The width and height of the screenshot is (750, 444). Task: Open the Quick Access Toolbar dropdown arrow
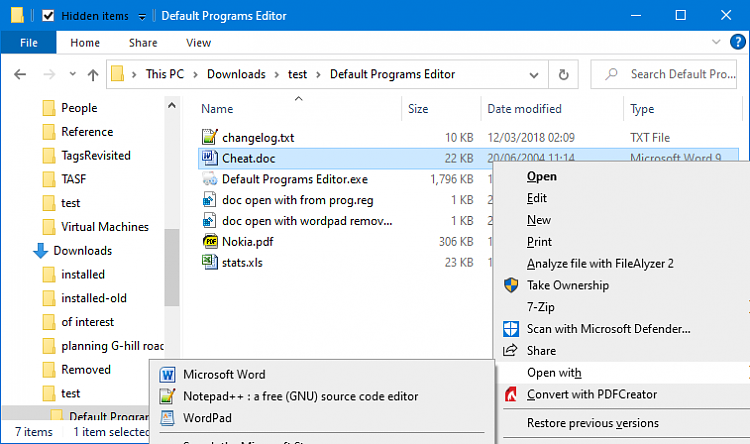pyautogui.click(x=142, y=17)
